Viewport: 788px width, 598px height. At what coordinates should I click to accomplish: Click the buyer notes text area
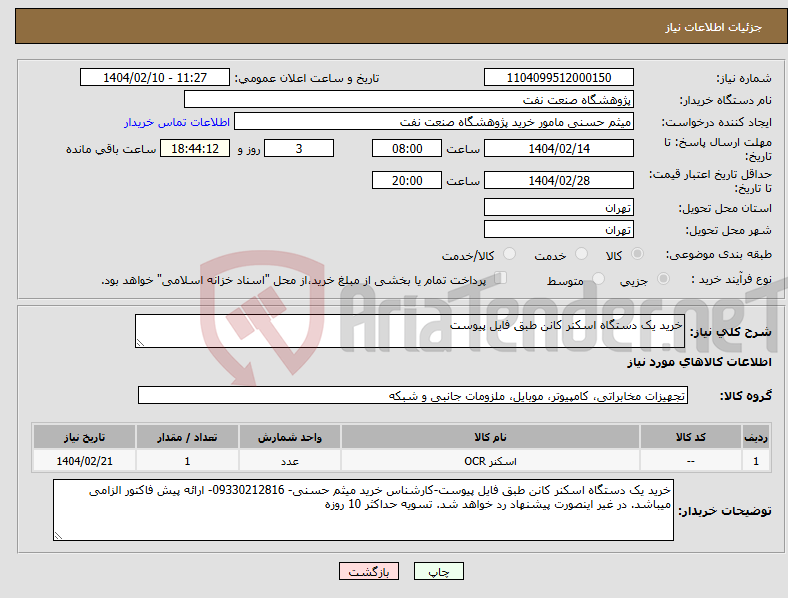363,510
